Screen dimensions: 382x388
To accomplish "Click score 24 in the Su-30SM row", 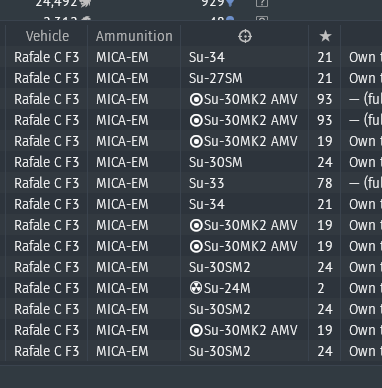I will pyautogui.click(x=325, y=162).
